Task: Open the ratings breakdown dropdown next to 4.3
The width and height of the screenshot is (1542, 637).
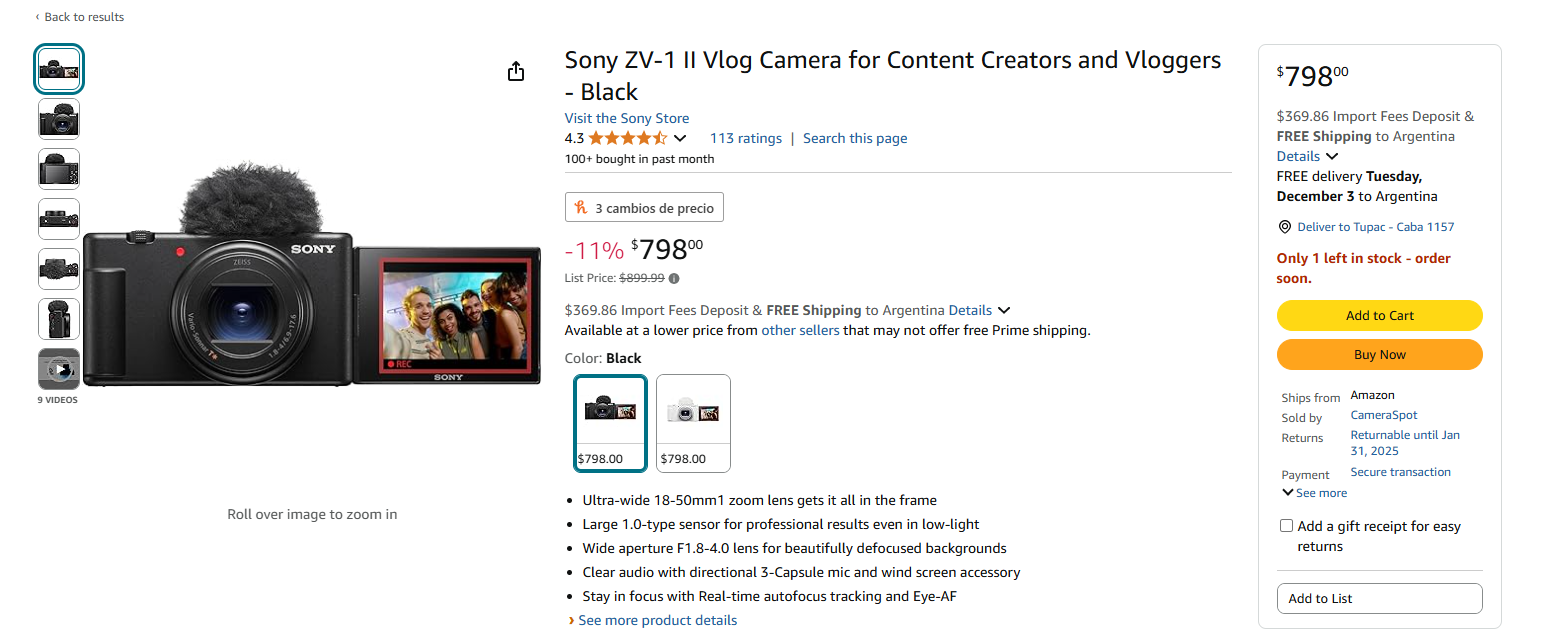Action: click(x=681, y=138)
